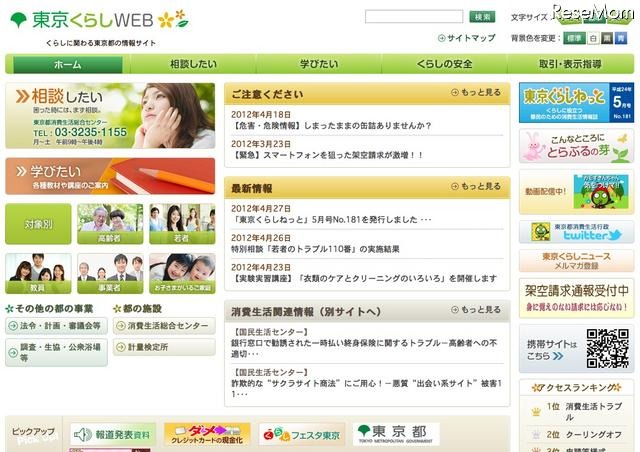
Task: Expand もっと見る in ご注意ください section
Action: coord(476,93)
